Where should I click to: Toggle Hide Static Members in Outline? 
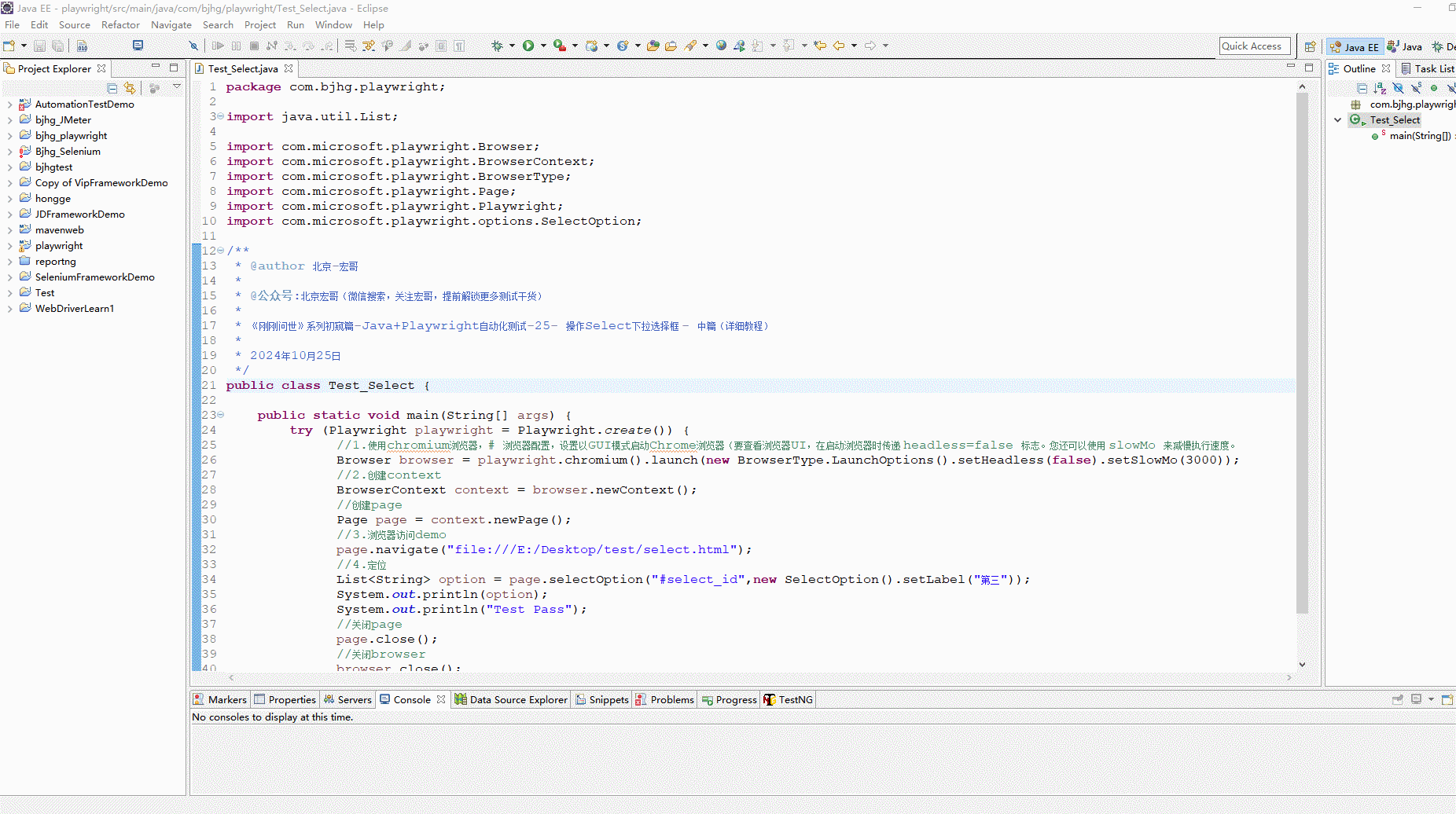click(1416, 88)
